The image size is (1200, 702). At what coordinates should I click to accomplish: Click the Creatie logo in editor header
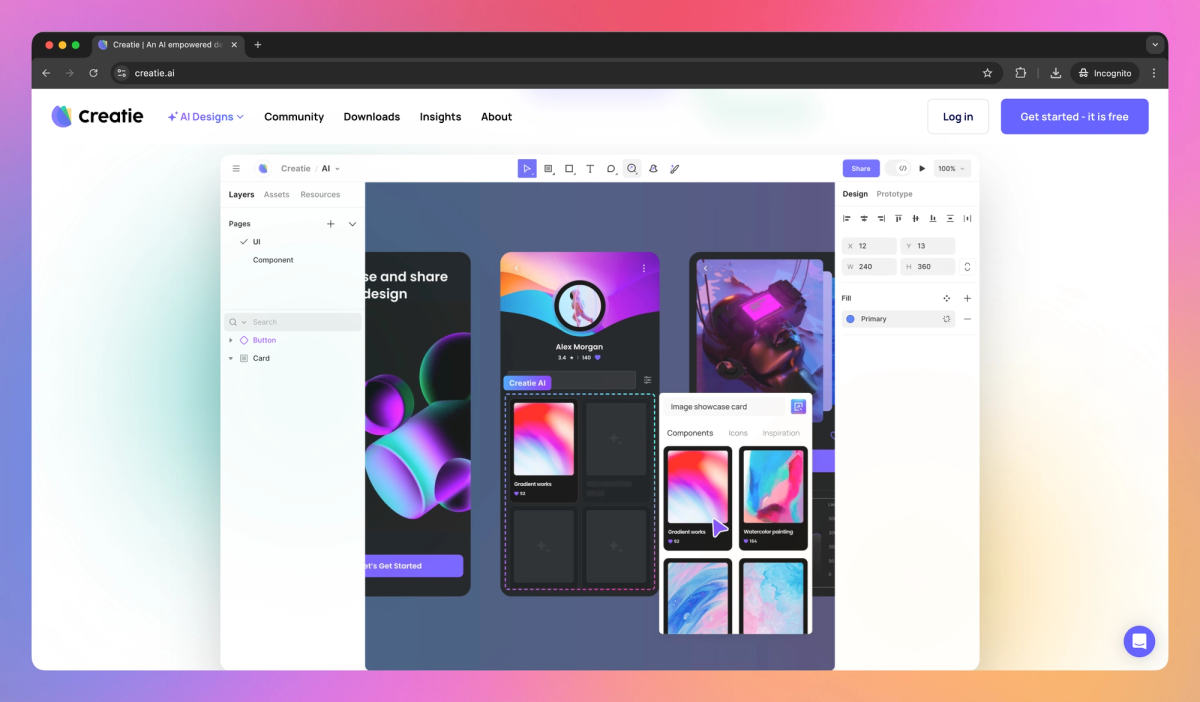(263, 169)
